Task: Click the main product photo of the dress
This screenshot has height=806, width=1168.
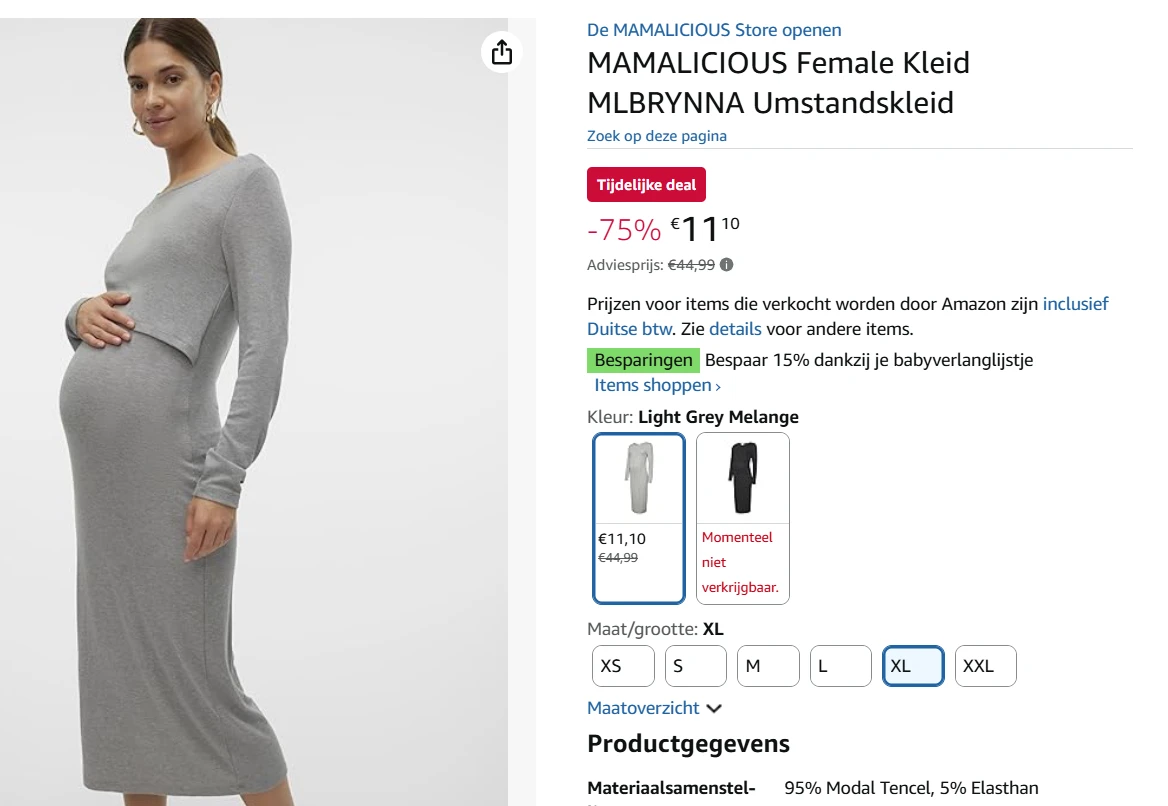Action: [x=260, y=400]
